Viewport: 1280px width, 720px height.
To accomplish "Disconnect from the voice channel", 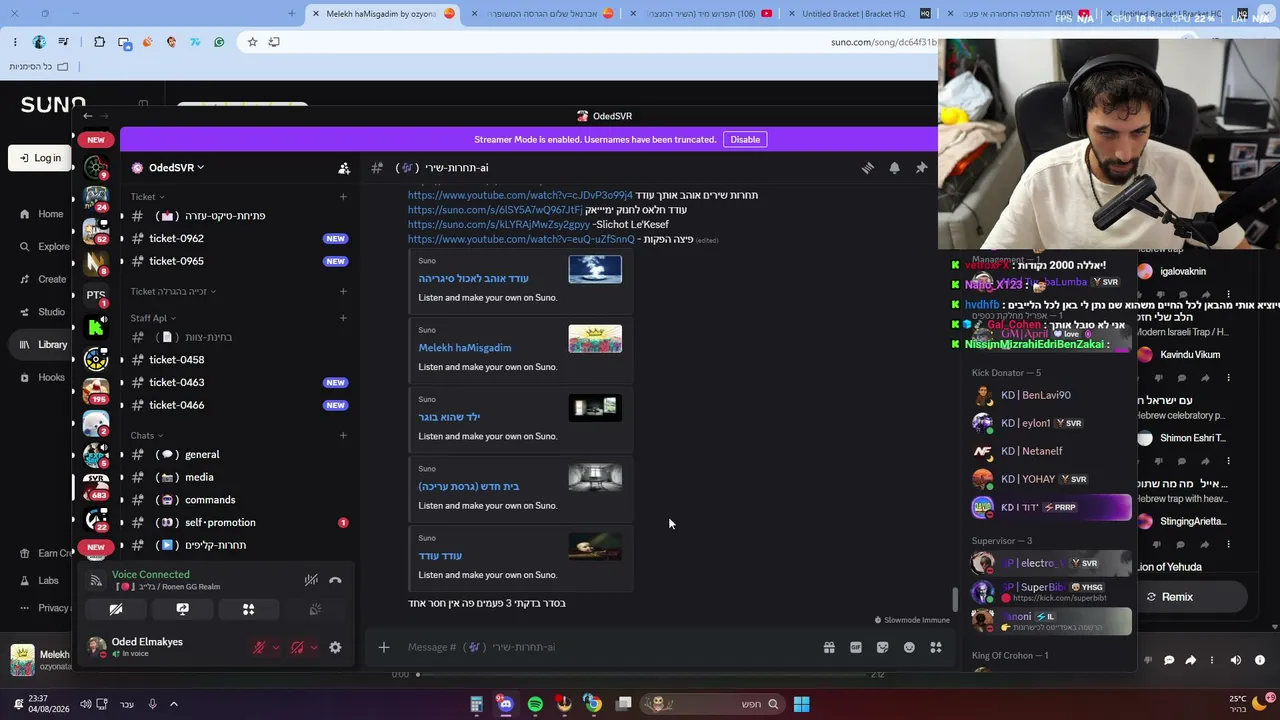I will click(335, 580).
